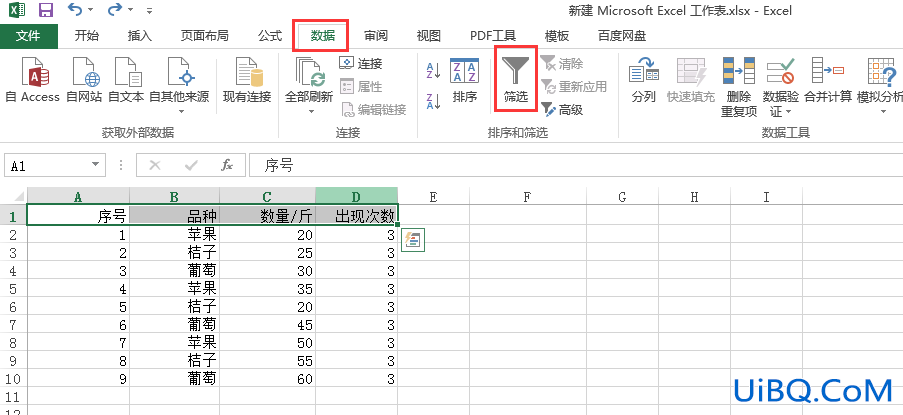Click the formula bar showing 序号
Viewport: 903px width, 415px height.
tap(576, 166)
